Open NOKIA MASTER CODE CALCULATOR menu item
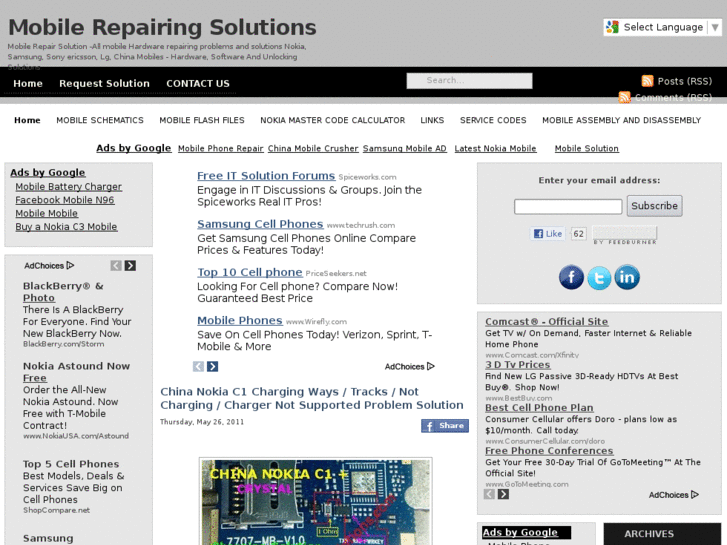 coord(332,120)
